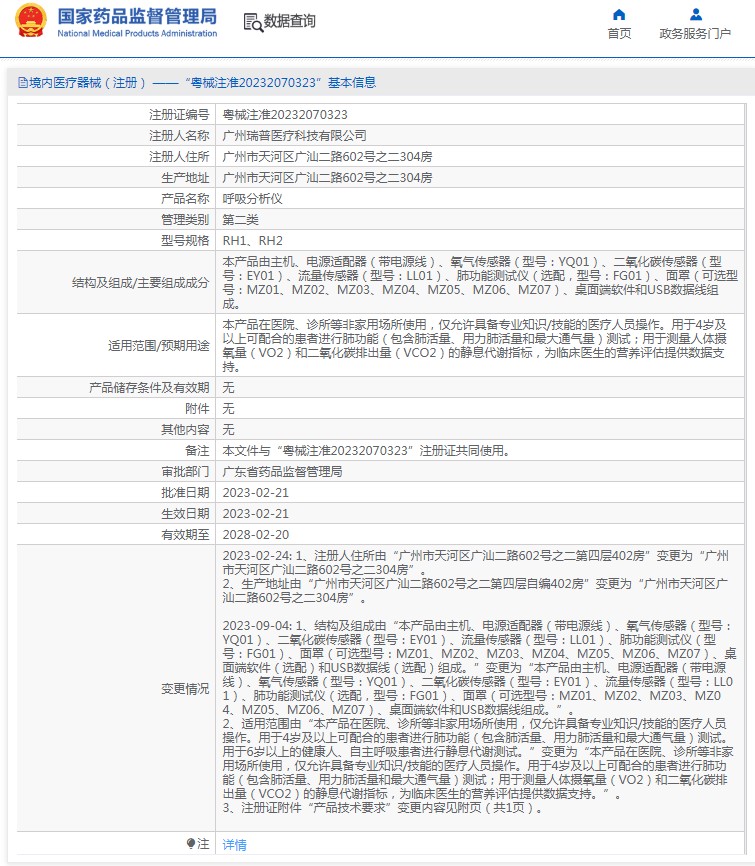Click the 数据查询 heading text
Image resolution: width=755 pixels, height=866 pixels.
[x=290, y=22]
